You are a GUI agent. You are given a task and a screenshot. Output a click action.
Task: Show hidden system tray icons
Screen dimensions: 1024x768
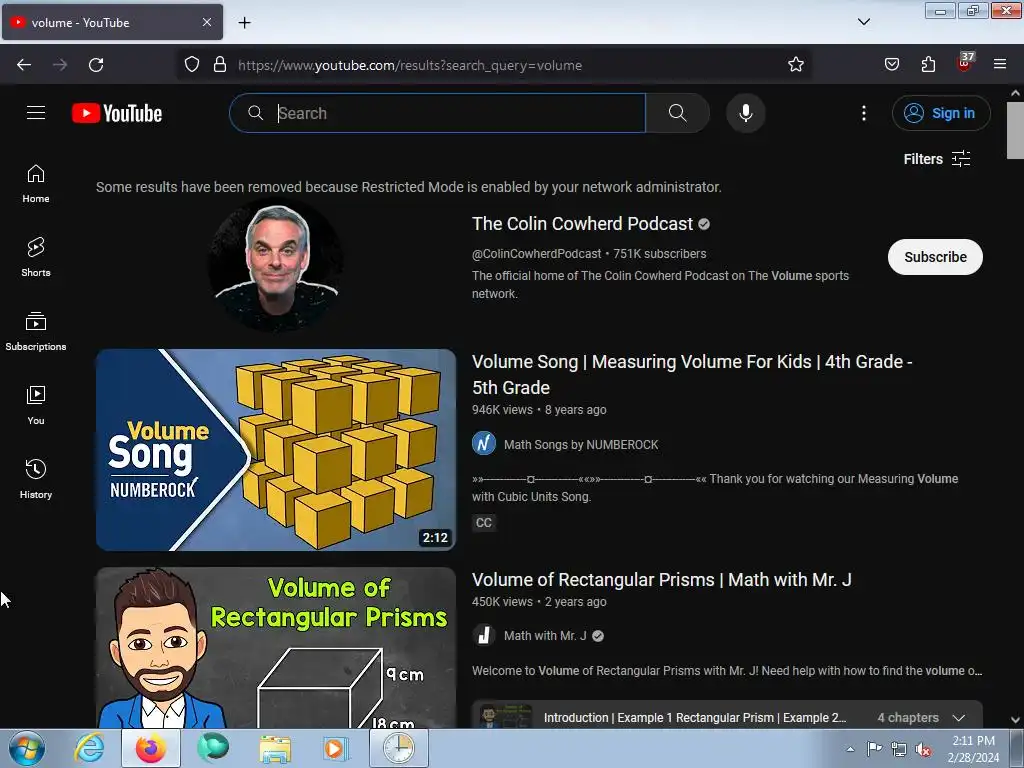tap(850, 750)
